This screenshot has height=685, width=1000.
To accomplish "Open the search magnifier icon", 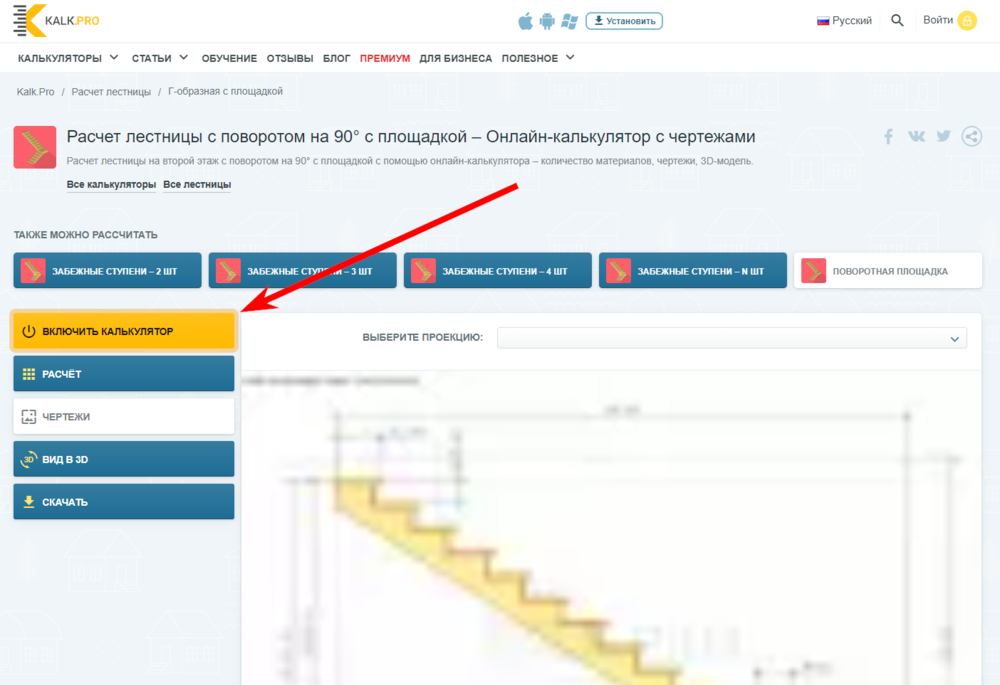I will pos(897,20).
